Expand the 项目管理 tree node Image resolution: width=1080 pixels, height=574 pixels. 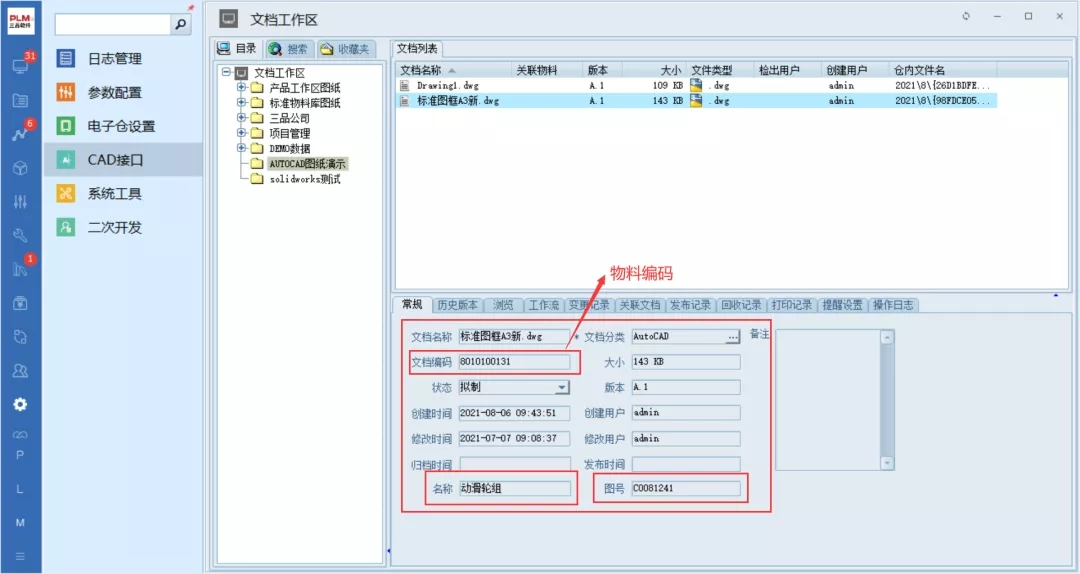point(242,133)
